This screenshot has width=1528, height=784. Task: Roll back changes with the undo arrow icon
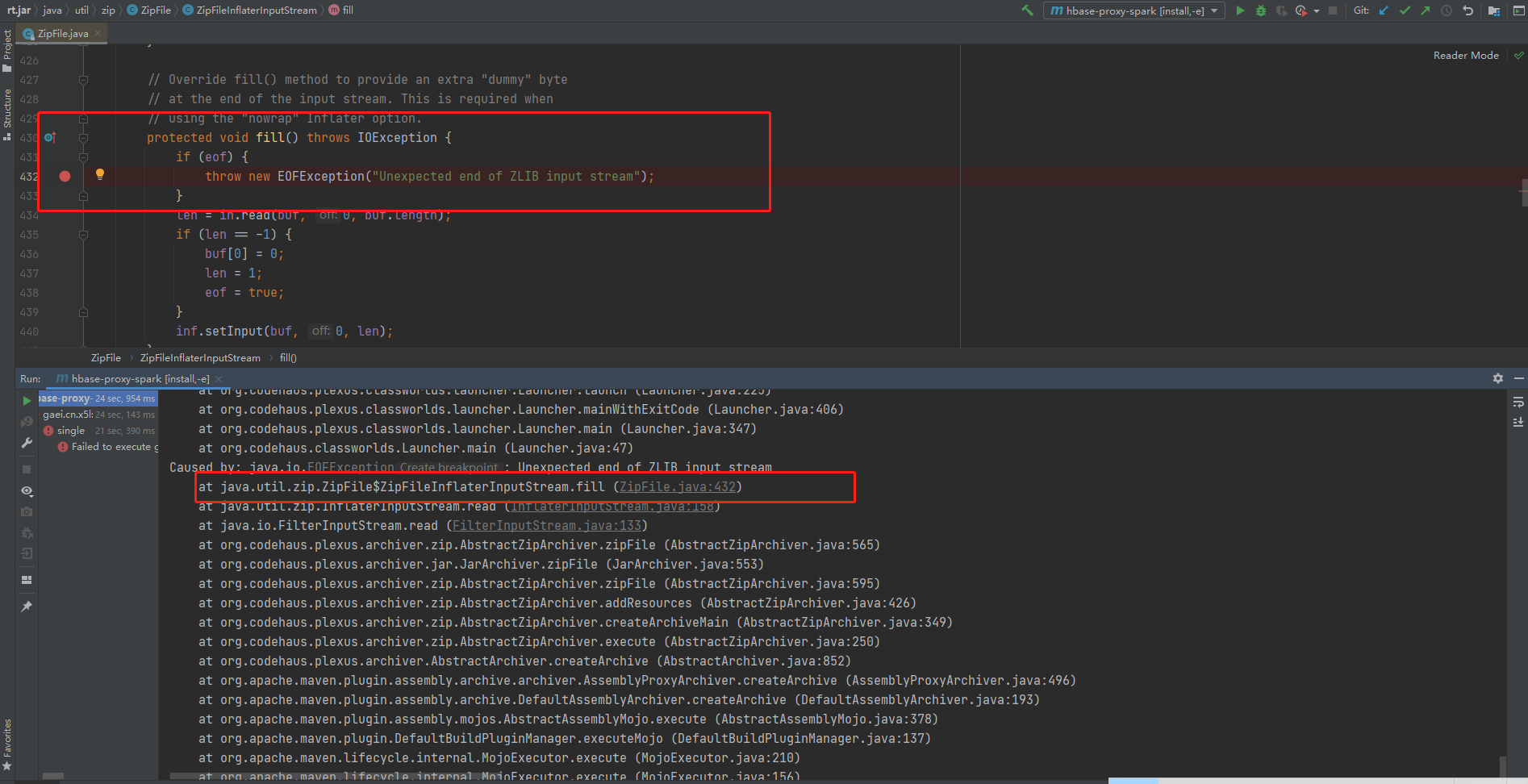[1468, 10]
